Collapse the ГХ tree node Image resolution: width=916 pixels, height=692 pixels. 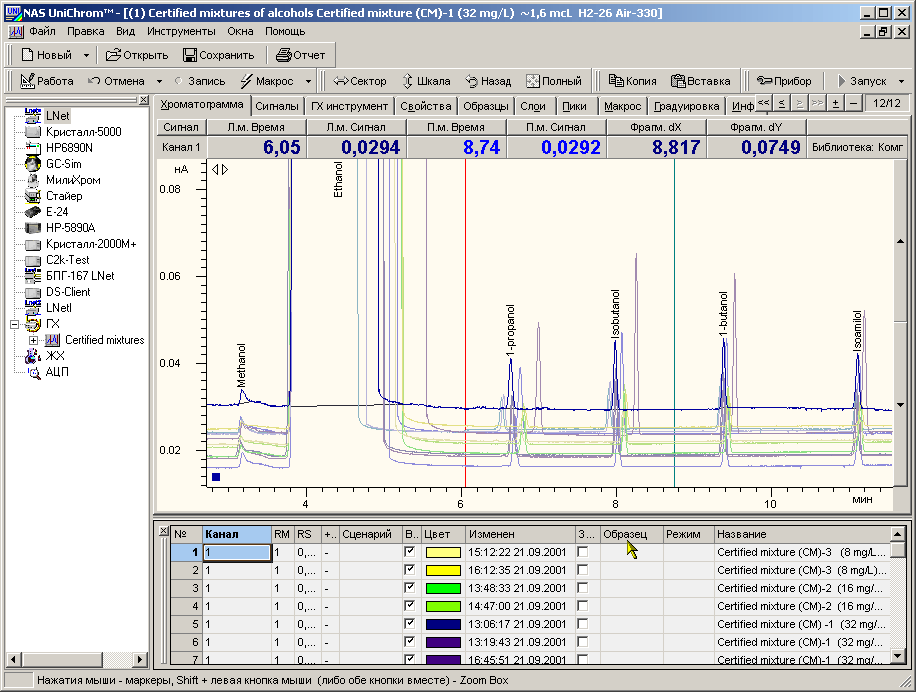15,324
